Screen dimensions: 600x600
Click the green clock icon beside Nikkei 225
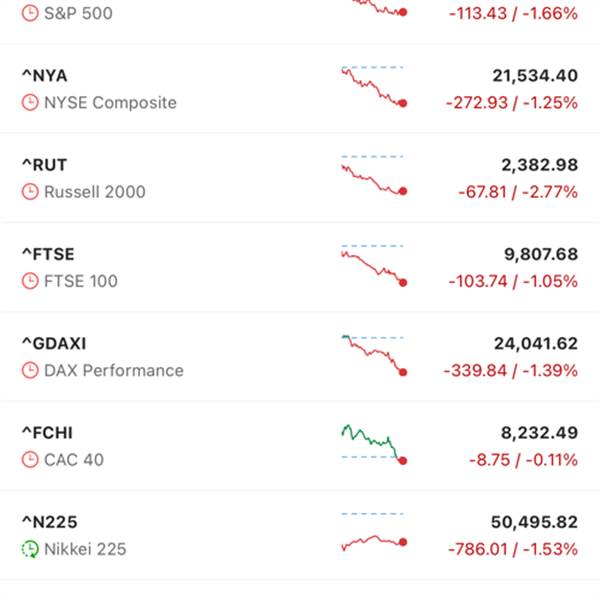click(29, 549)
